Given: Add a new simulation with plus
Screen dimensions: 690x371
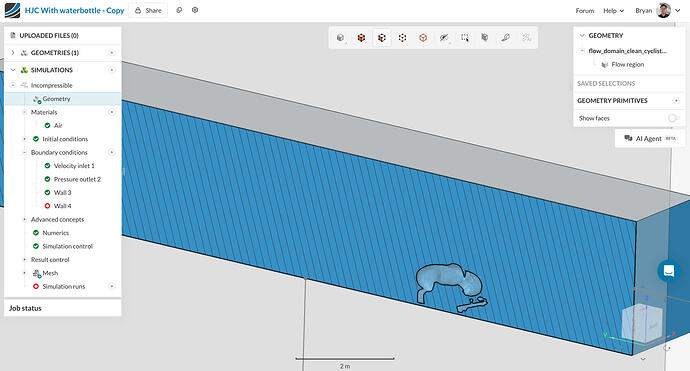Looking at the screenshot, I should pos(112,70).
